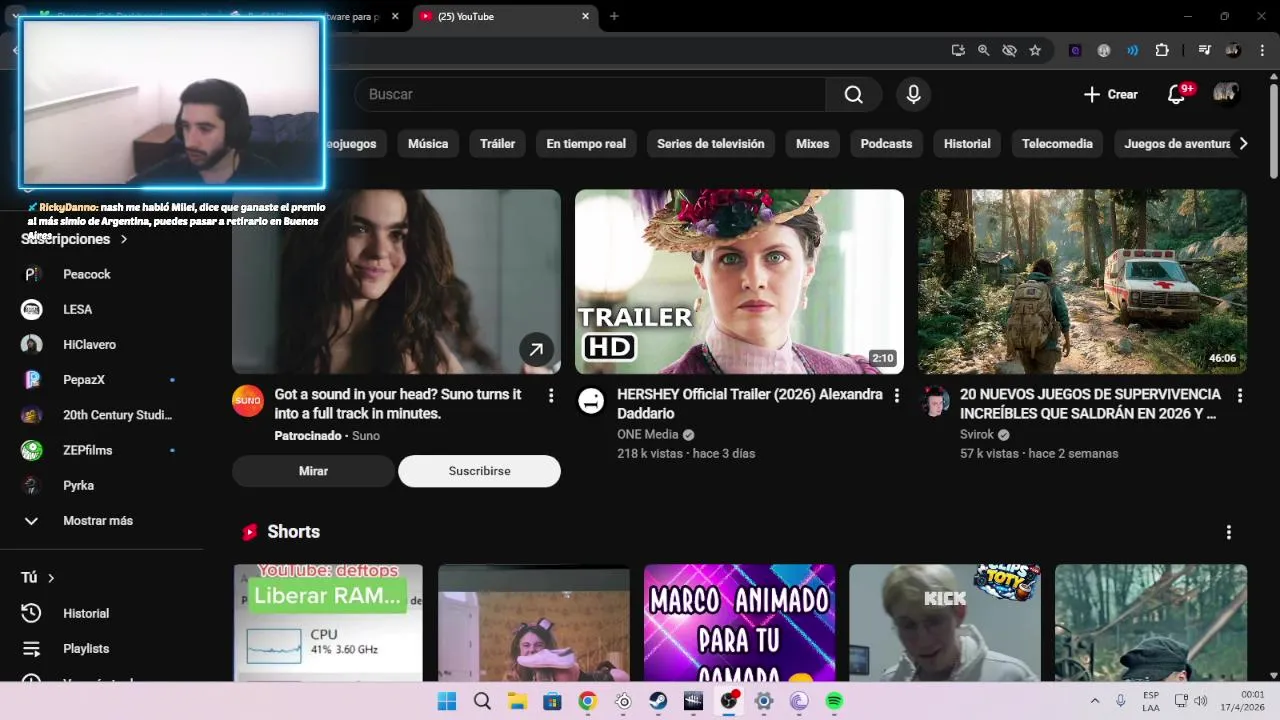The height and width of the screenshot is (720, 1280).
Task: Open the ONE Media channel link
Action: [648, 434]
